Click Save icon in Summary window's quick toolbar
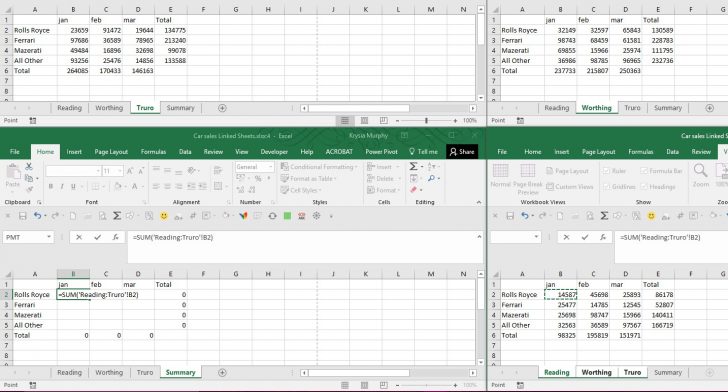The width and height of the screenshot is (728, 392). [23, 216]
